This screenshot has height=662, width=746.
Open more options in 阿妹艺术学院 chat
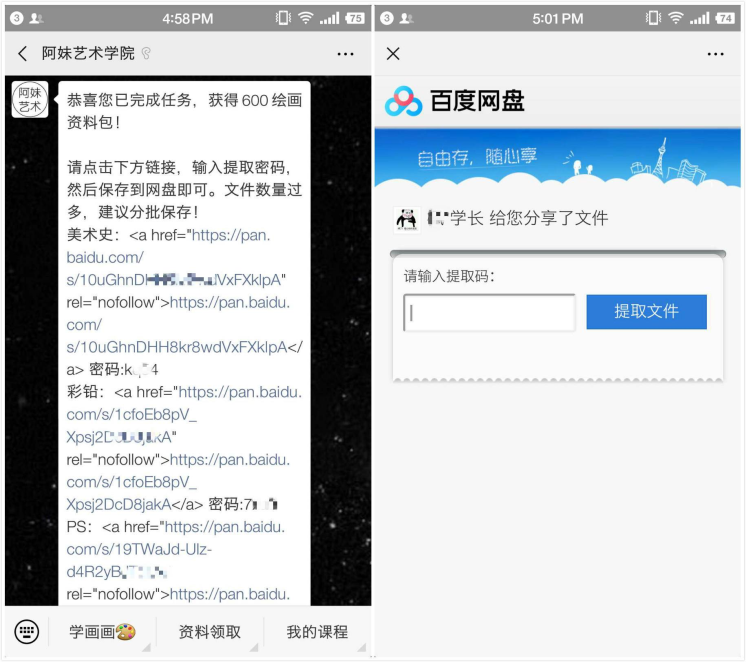click(345, 54)
